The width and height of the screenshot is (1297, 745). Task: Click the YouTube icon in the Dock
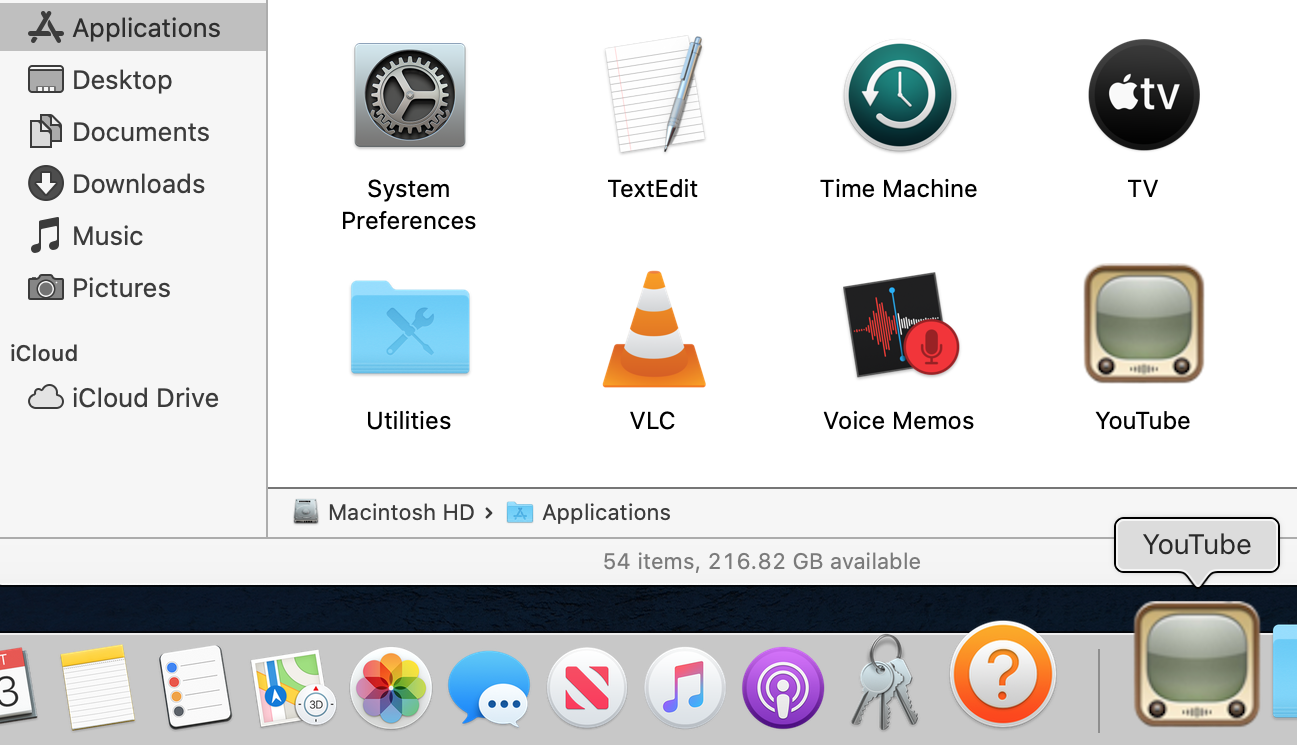click(1197, 664)
